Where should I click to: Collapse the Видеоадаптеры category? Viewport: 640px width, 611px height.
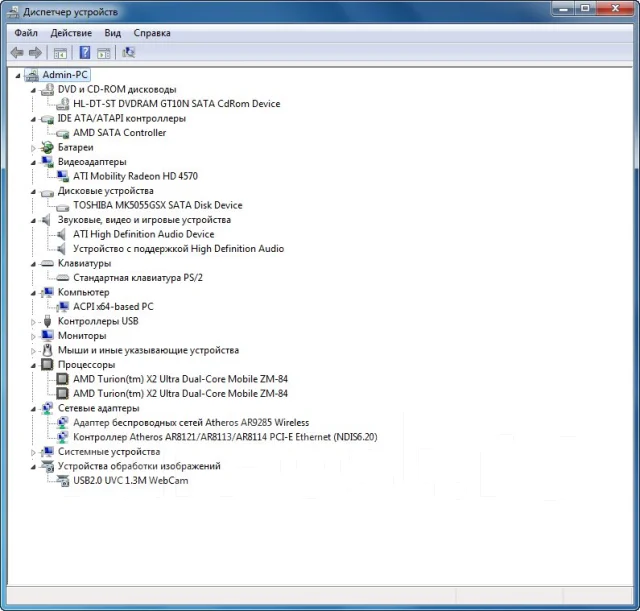tap(33, 162)
